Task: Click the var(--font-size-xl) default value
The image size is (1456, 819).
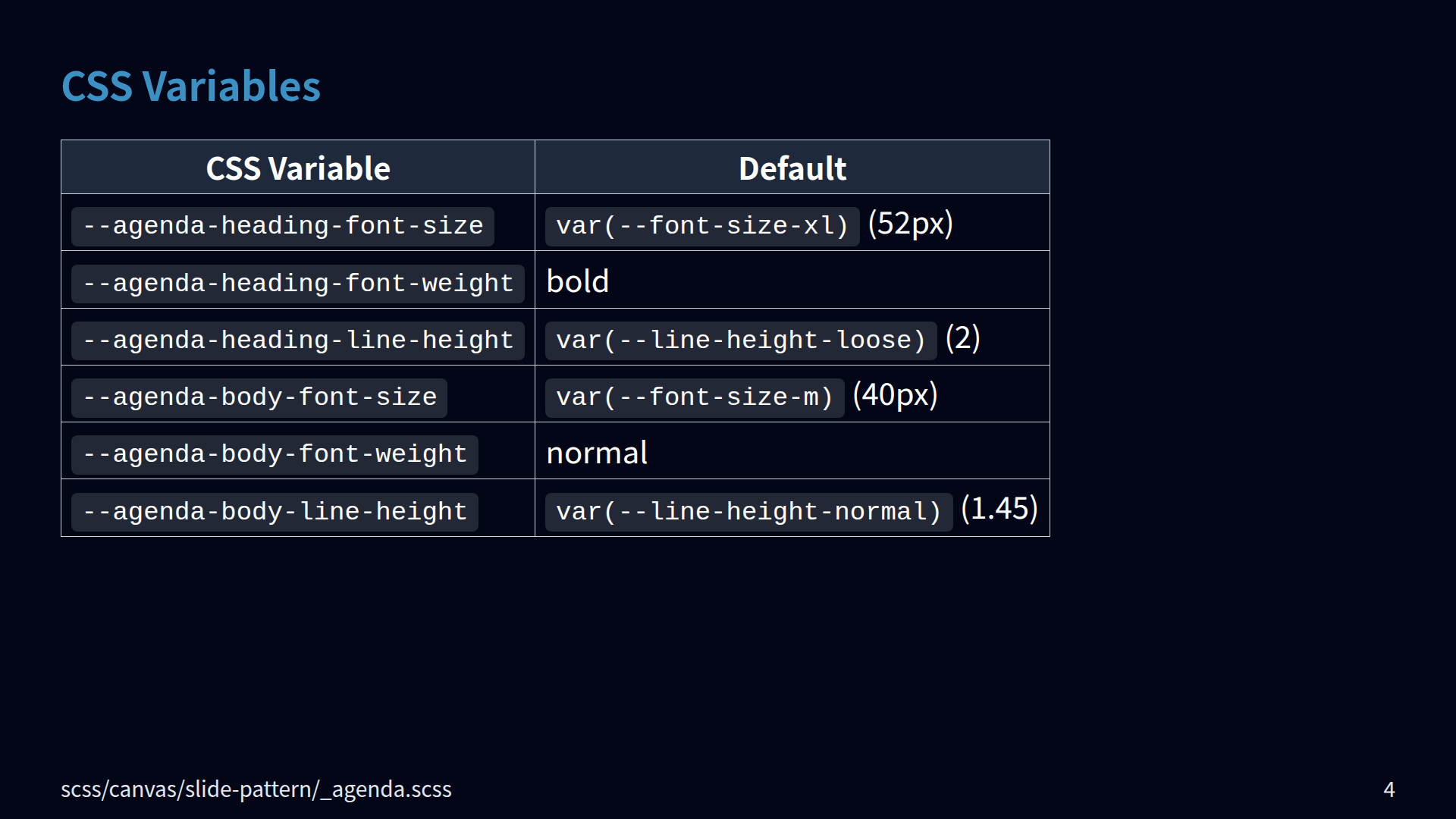Action: (x=701, y=226)
